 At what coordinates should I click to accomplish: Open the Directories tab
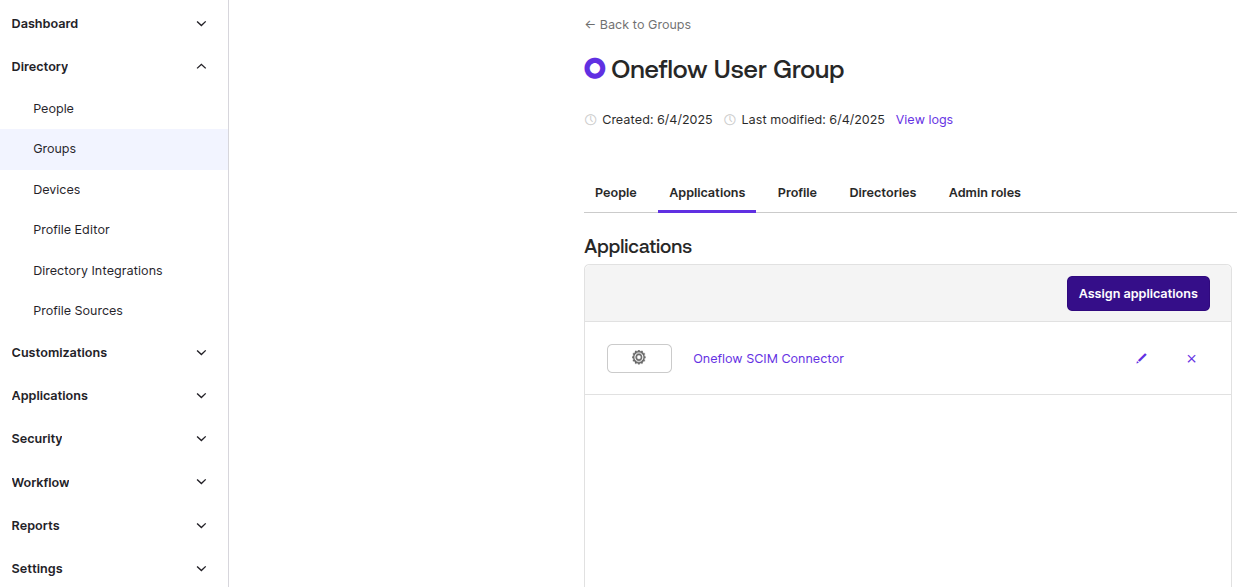(882, 193)
